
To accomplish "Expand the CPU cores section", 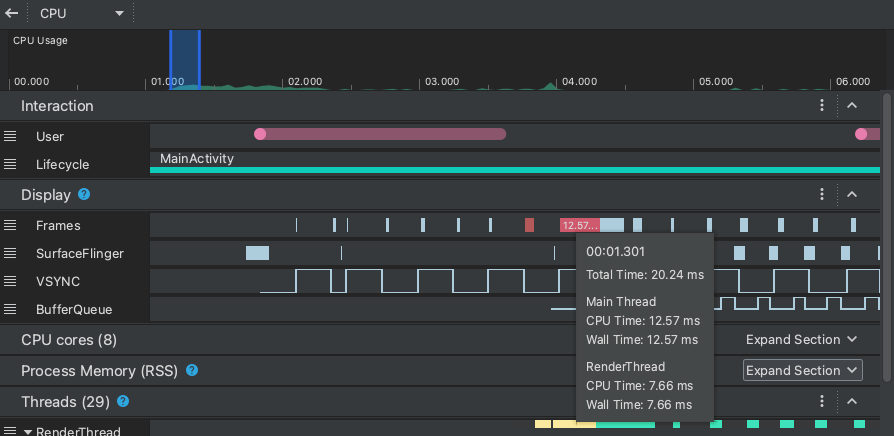I will coord(801,340).
